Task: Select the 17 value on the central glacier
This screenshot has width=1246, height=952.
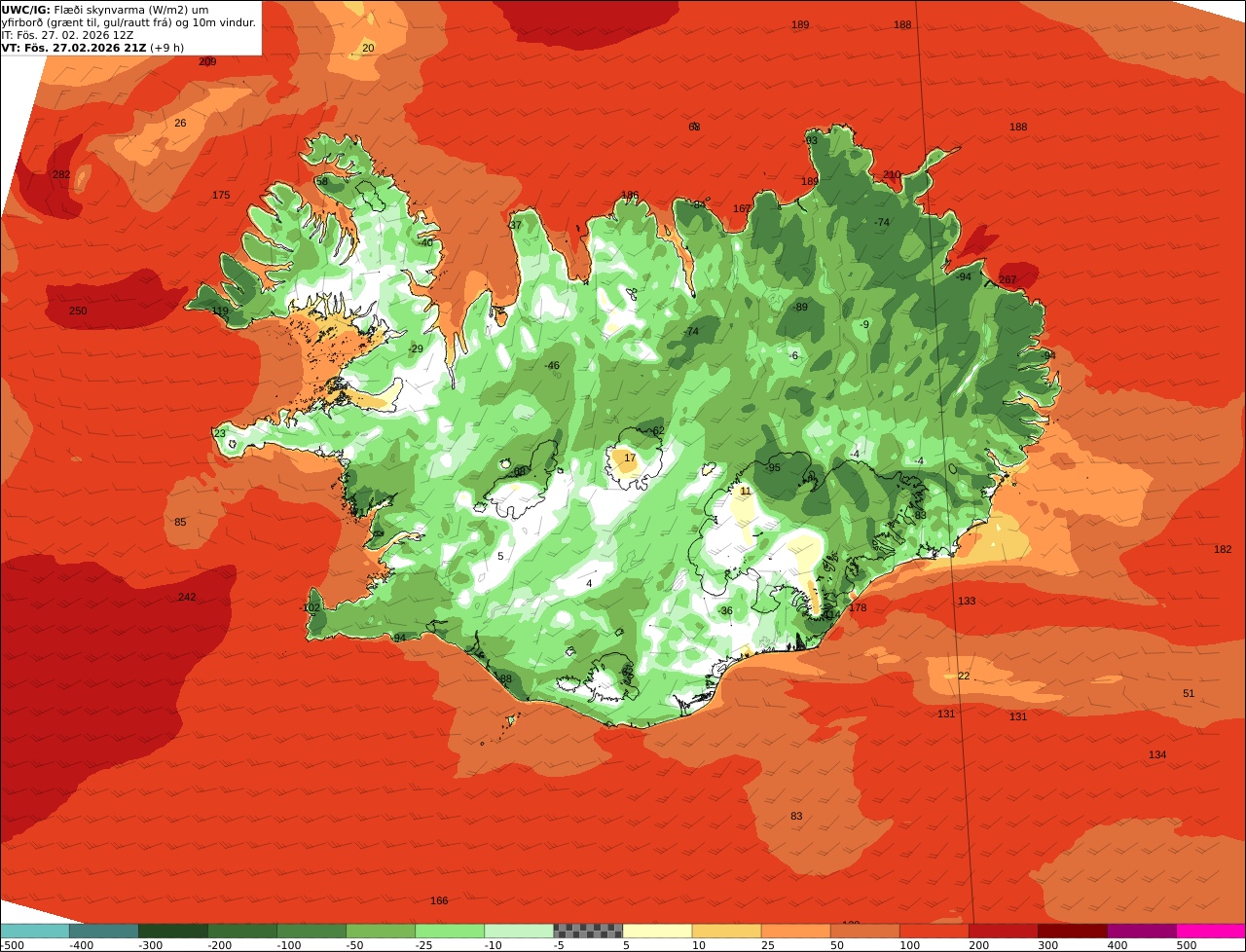Action: click(x=630, y=458)
